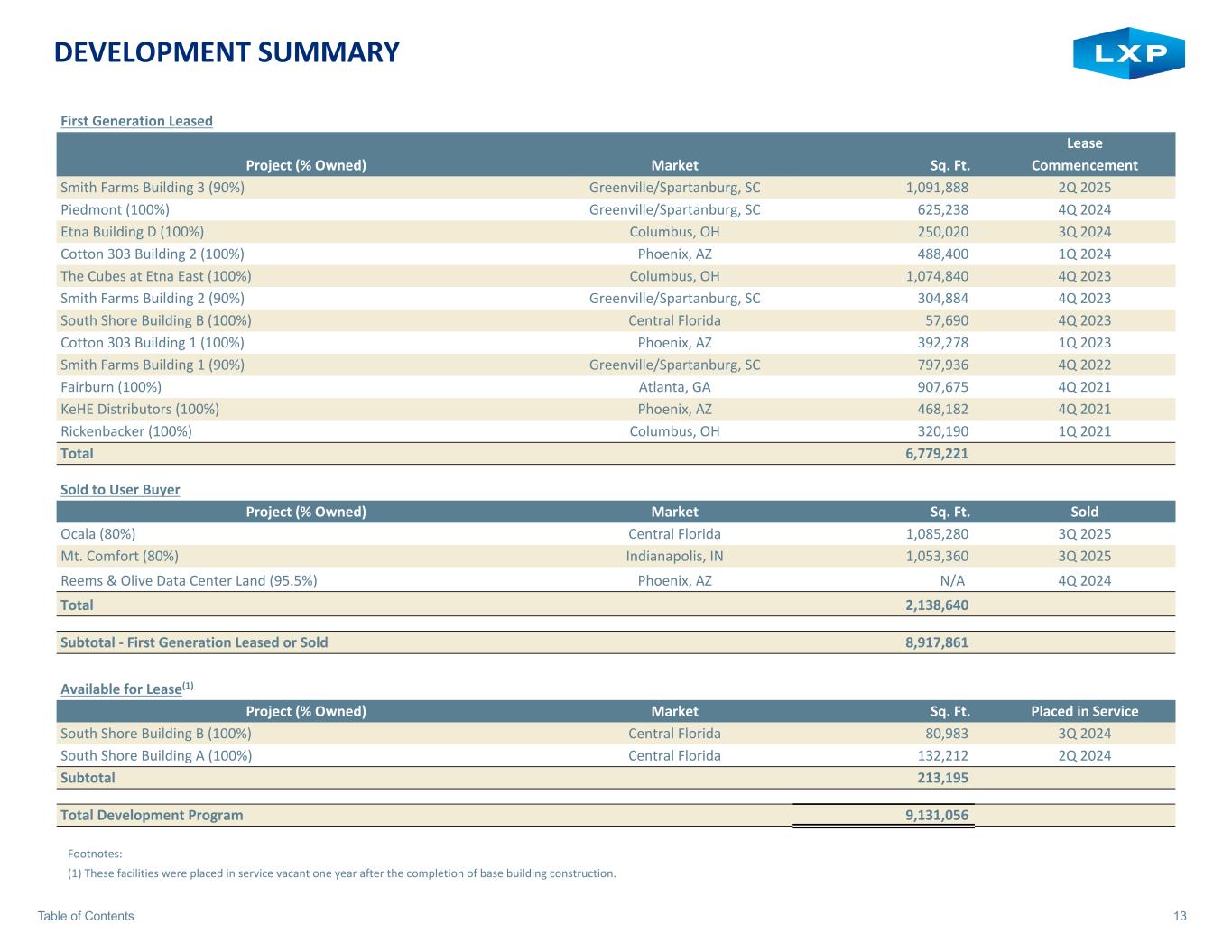Click the square footage value 468,182
The height and width of the screenshot is (952, 1232).
click(942, 409)
